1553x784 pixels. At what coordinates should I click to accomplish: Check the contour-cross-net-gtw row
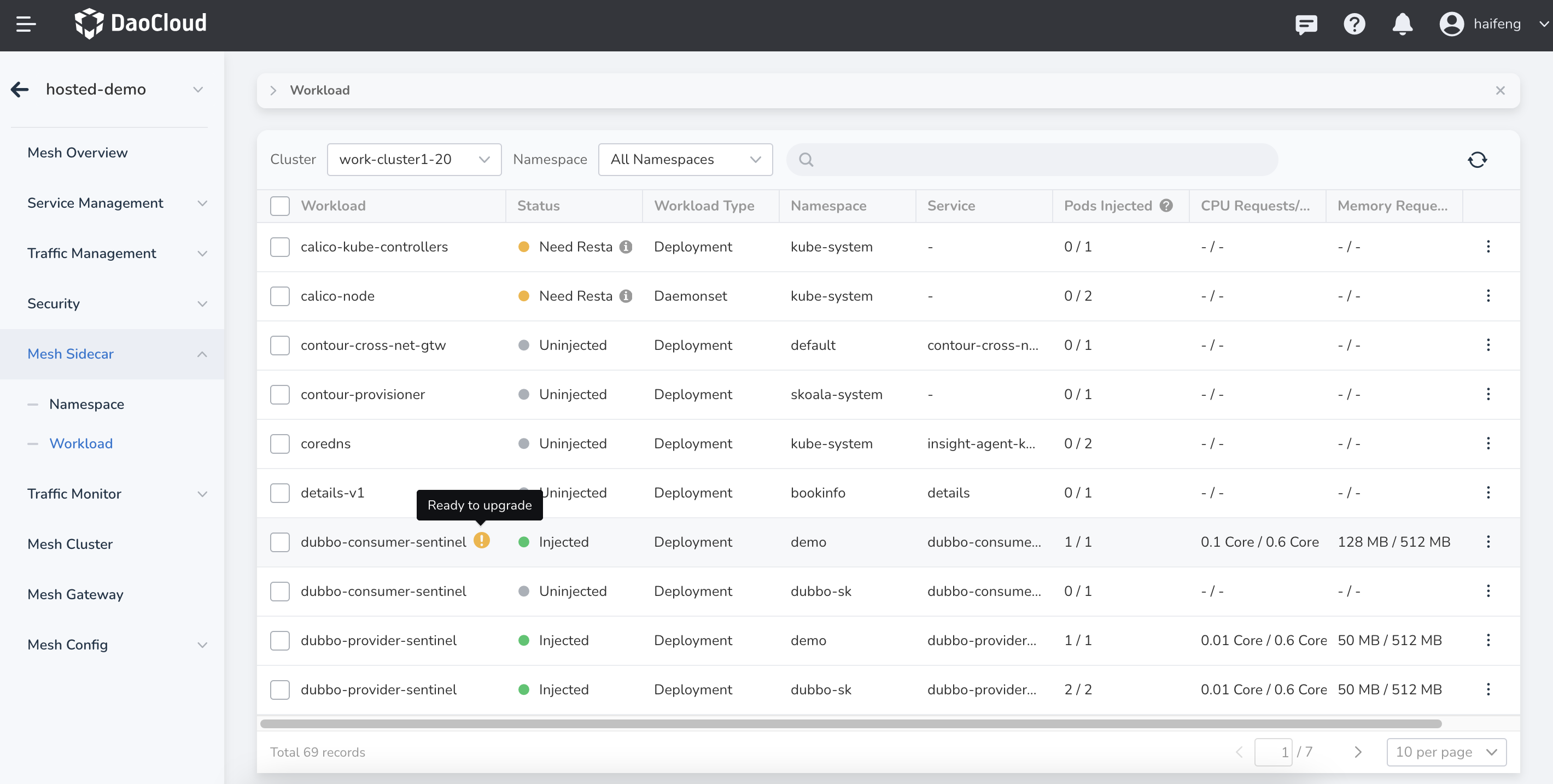(280, 346)
